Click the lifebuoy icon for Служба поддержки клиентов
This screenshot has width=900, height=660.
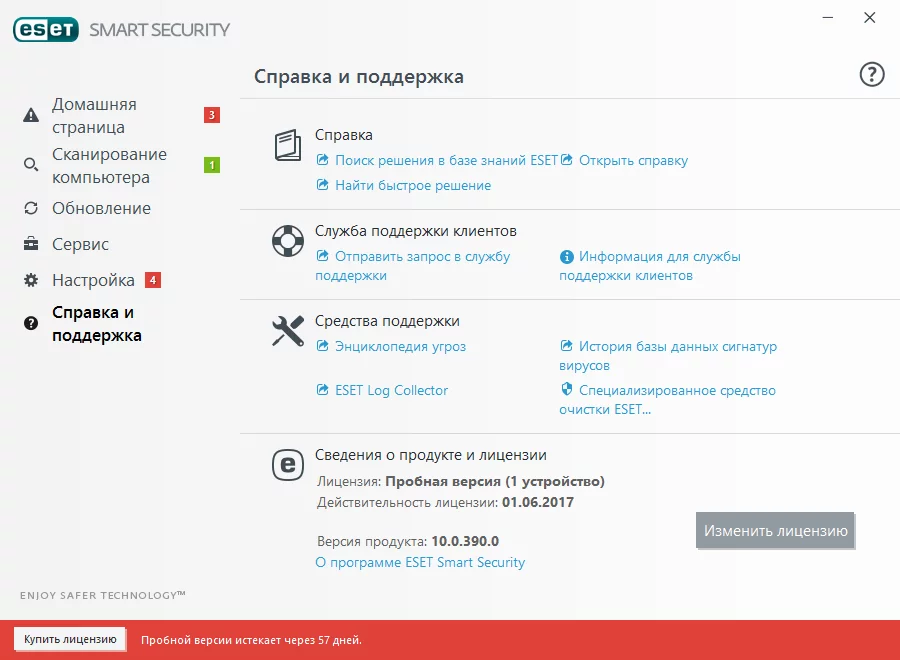[288, 241]
